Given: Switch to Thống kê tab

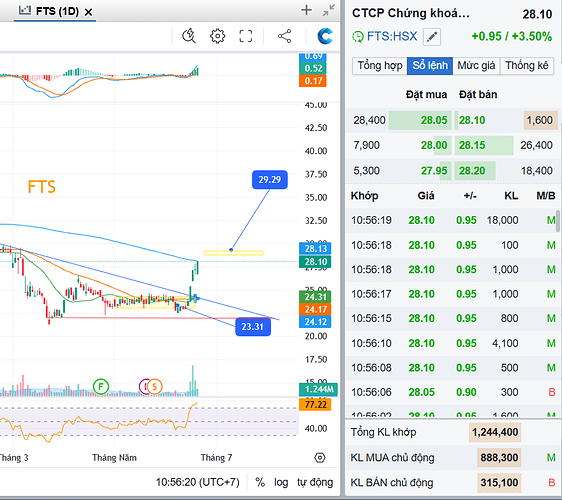Looking at the screenshot, I should coord(527,66).
